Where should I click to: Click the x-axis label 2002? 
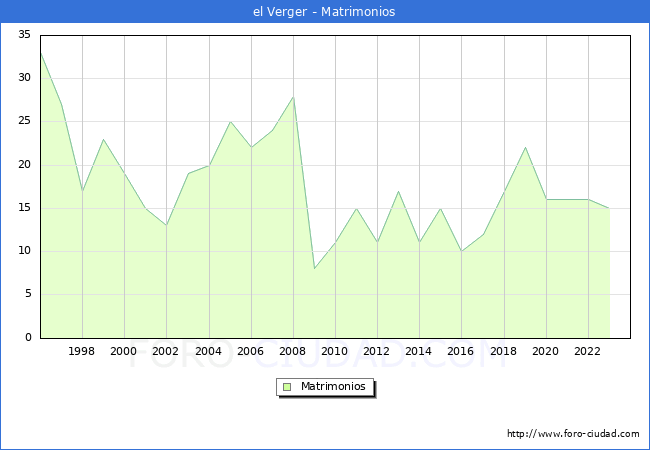coord(165,351)
